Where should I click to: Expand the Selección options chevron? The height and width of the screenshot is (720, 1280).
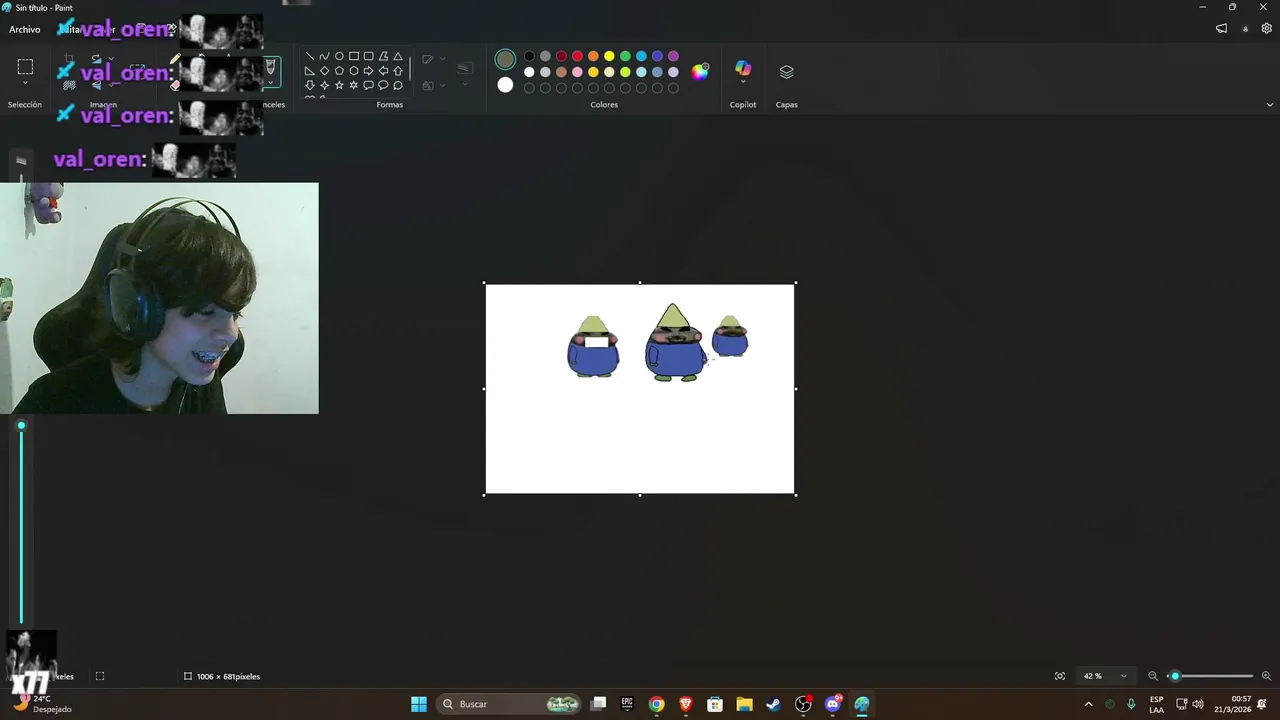(x=25, y=84)
